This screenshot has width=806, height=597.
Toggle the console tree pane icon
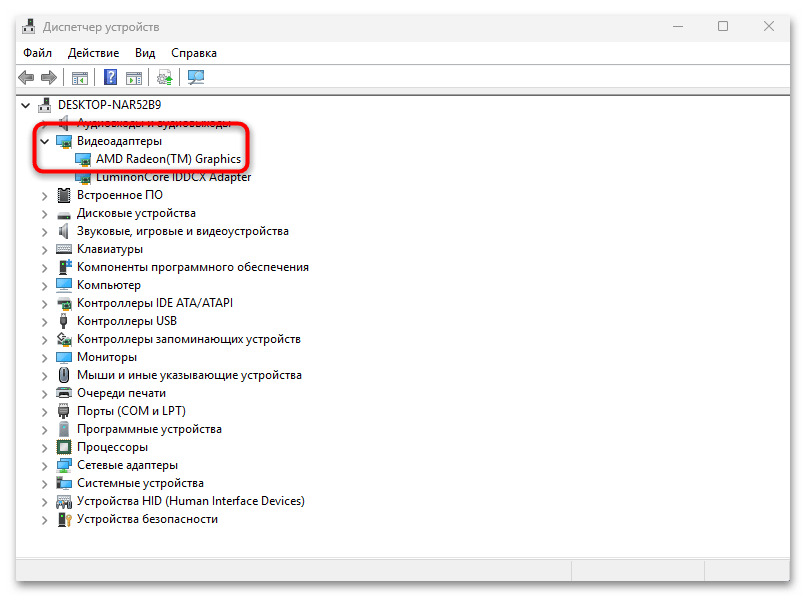click(79, 77)
